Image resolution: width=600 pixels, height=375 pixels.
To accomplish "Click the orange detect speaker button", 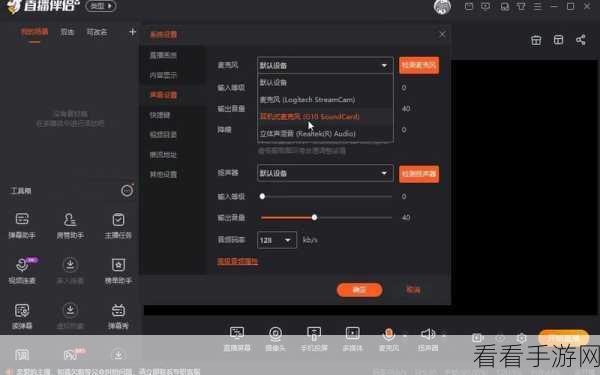I will click(x=419, y=174).
